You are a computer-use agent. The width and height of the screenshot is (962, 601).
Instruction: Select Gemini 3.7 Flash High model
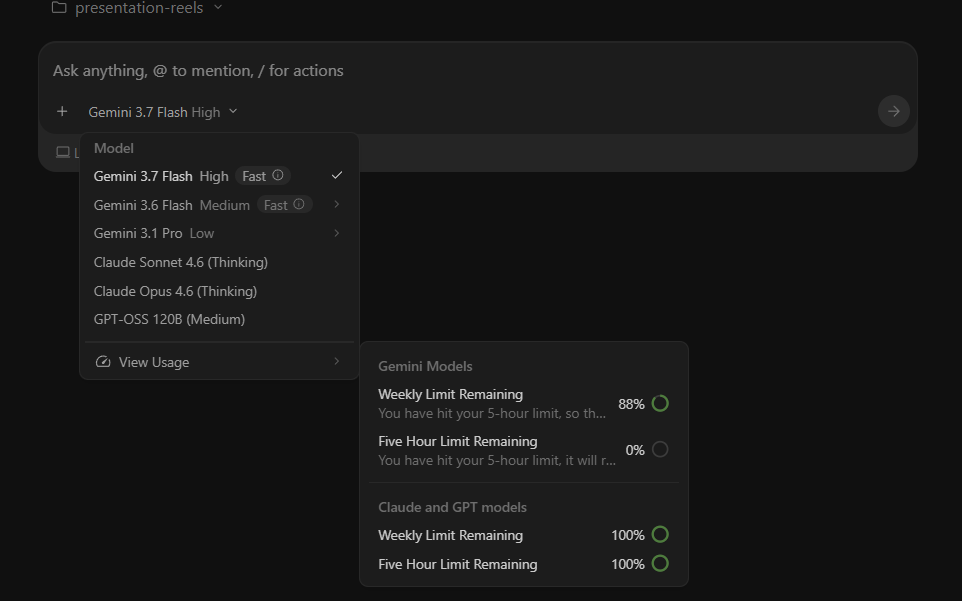point(218,176)
